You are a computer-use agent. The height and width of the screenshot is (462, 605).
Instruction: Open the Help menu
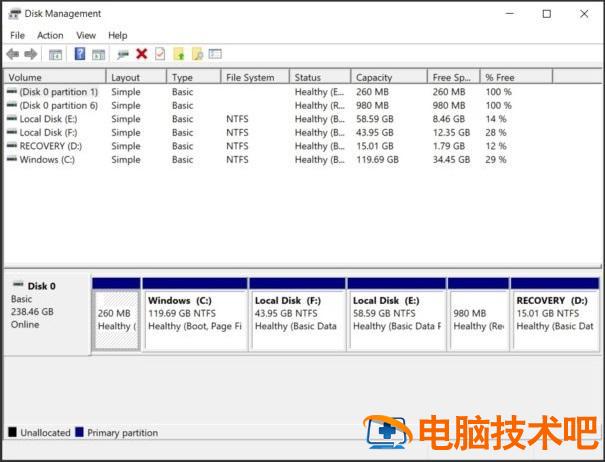(x=118, y=36)
